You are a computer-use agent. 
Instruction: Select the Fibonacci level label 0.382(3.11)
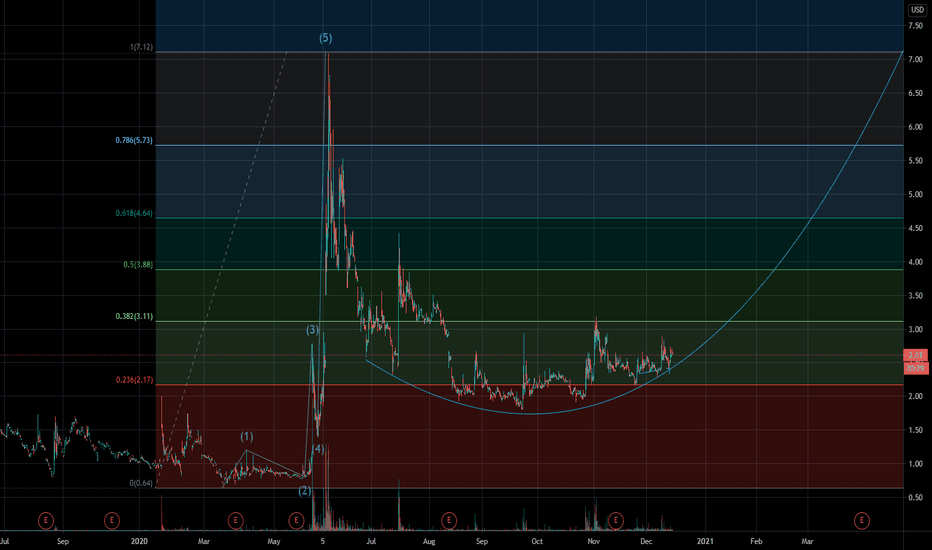click(134, 316)
